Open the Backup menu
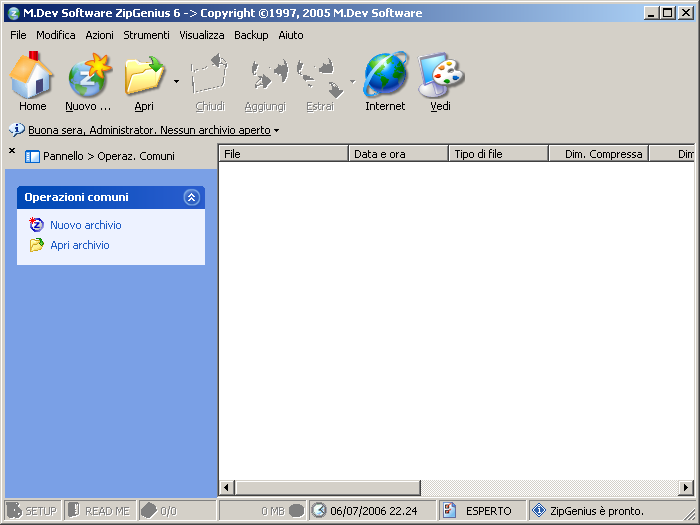 pyautogui.click(x=251, y=35)
